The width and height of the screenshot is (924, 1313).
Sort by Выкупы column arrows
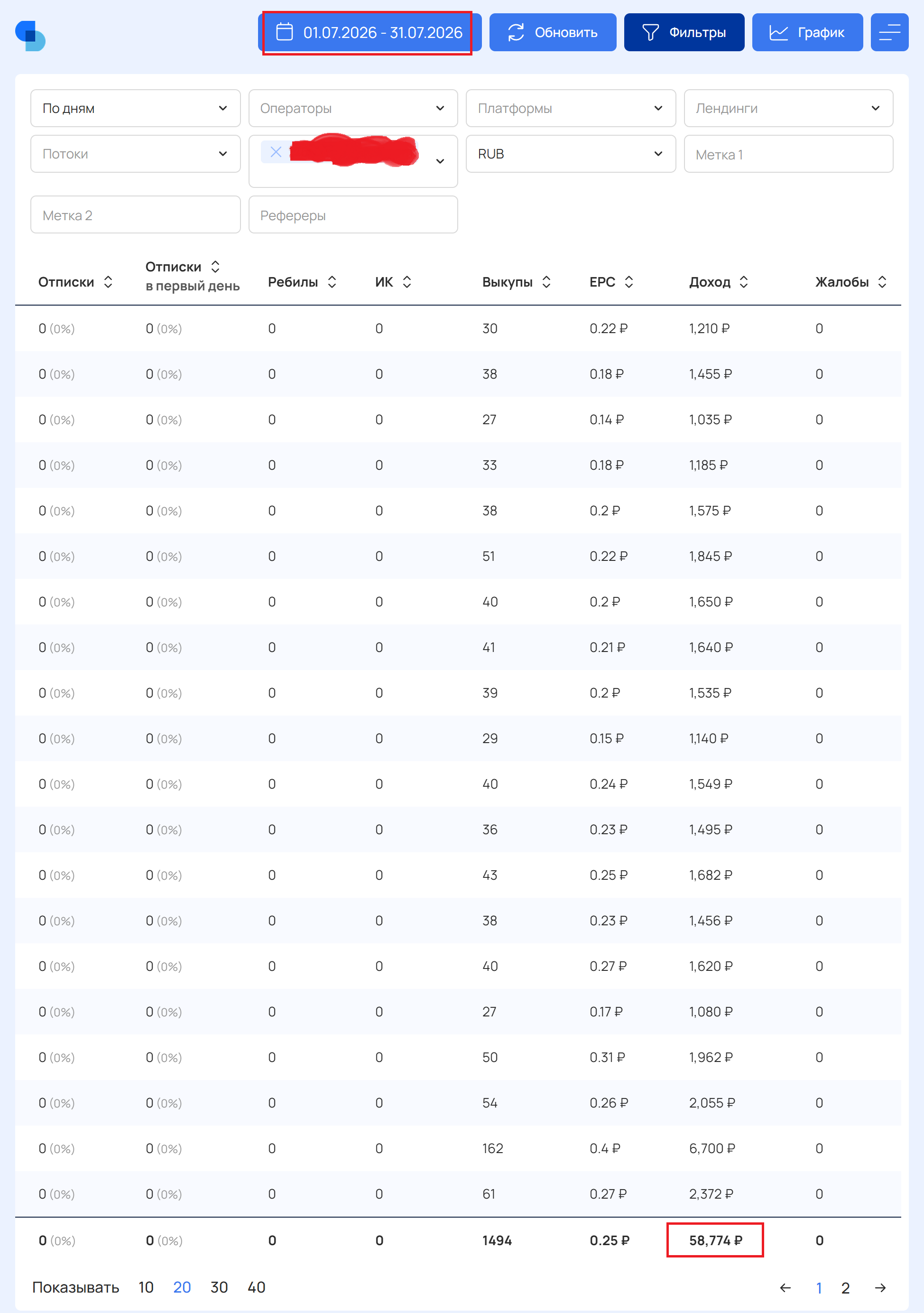click(546, 282)
